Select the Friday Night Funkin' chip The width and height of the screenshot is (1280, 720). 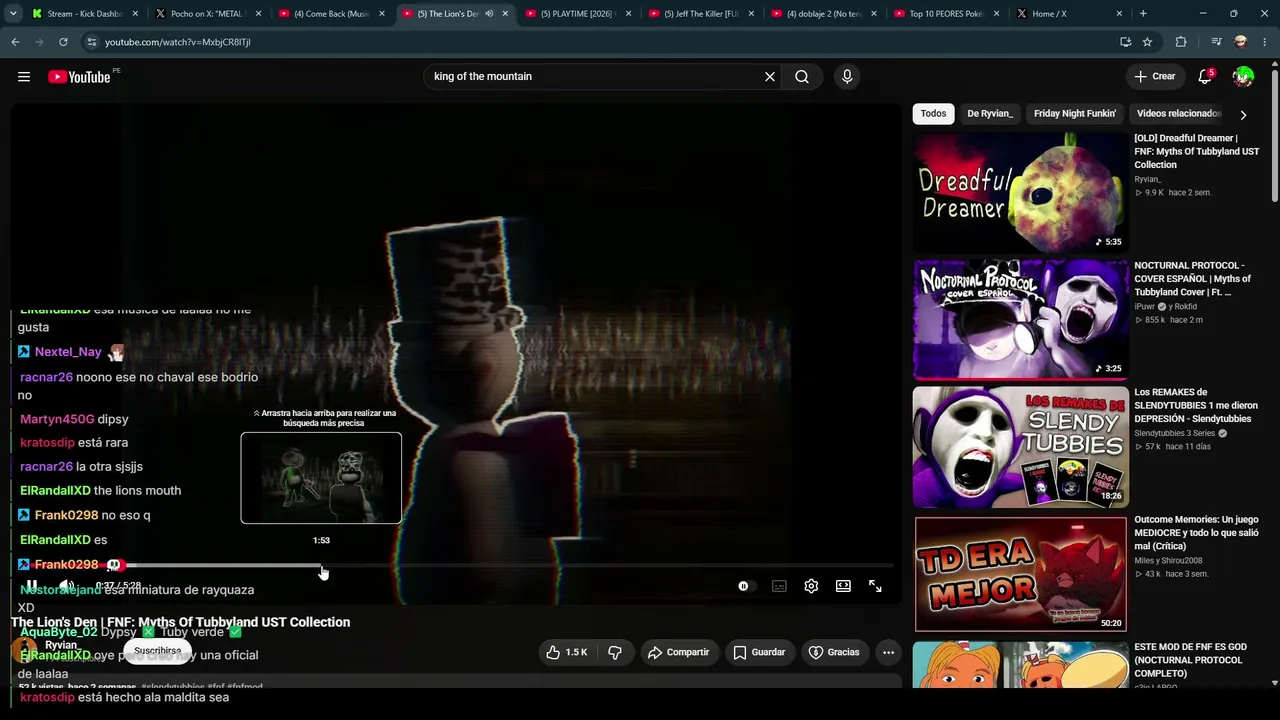pos(1075,114)
